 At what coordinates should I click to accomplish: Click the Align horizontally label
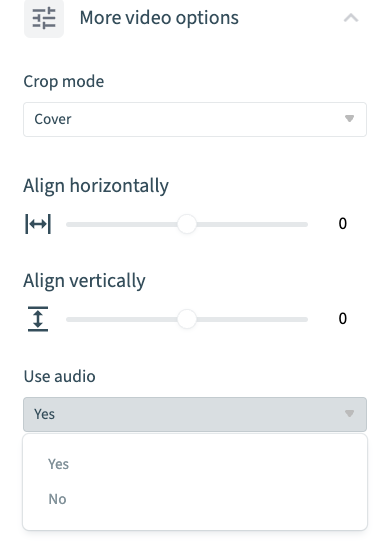click(x=96, y=186)
